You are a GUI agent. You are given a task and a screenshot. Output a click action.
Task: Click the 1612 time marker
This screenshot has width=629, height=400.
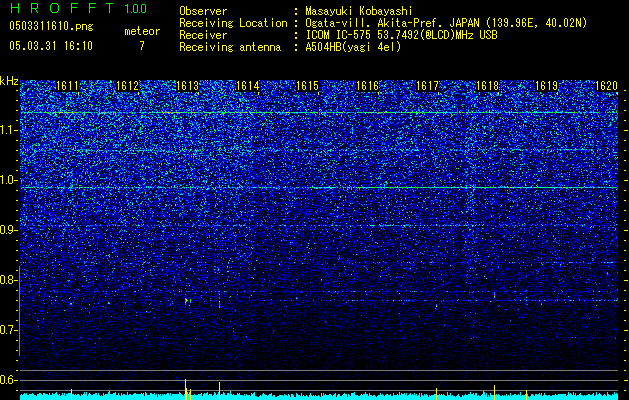[x=127, y=86]
